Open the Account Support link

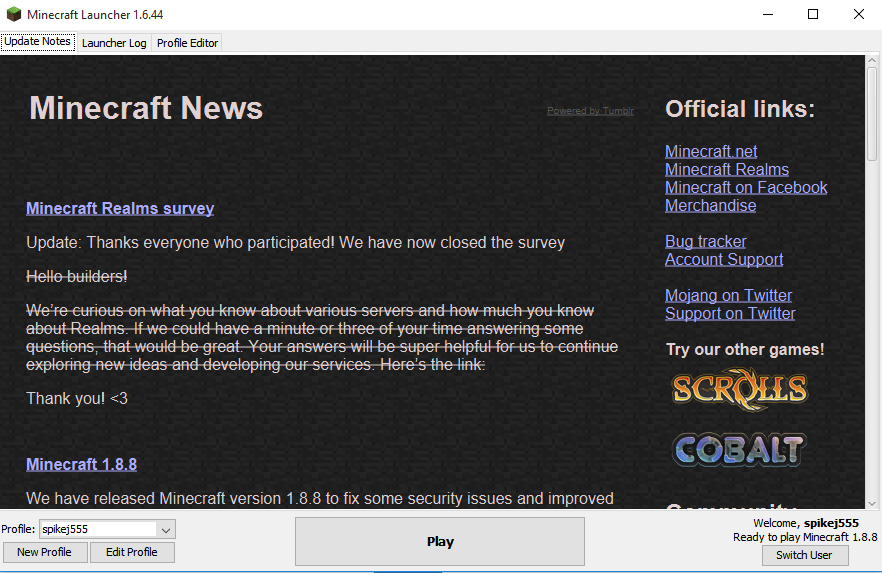[724, 259]
